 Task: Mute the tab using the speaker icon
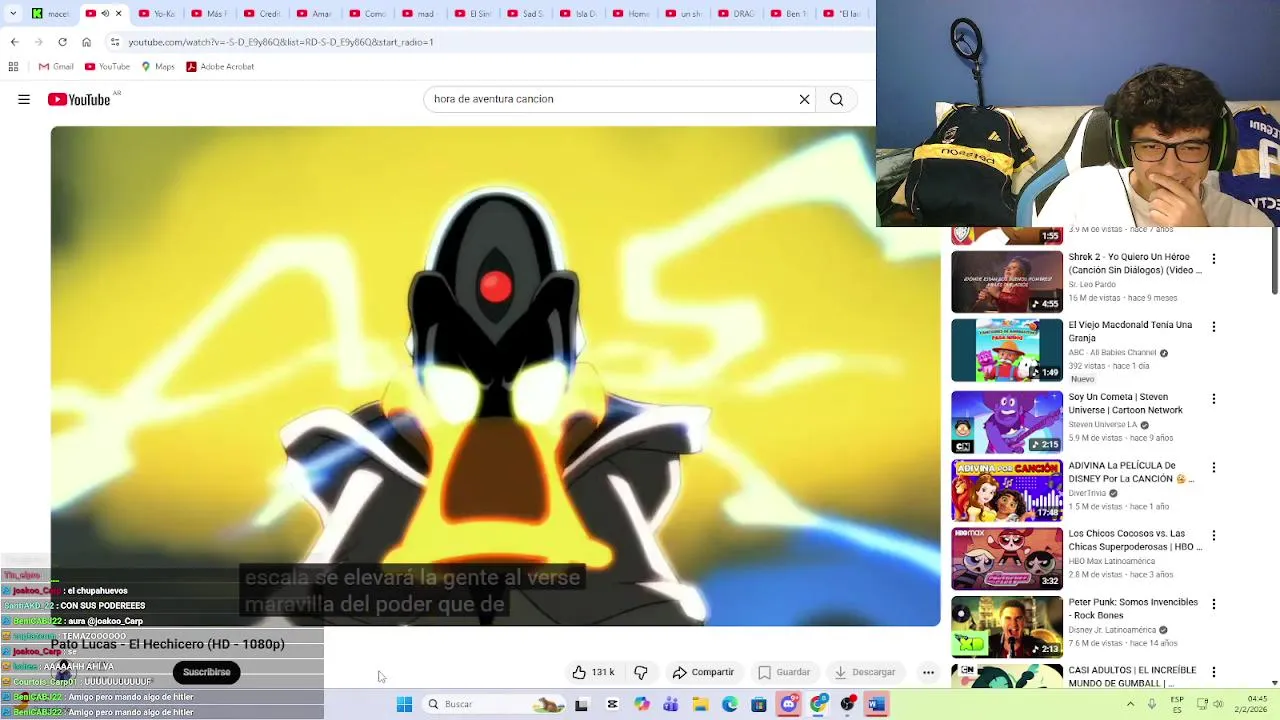coord(105,14)
